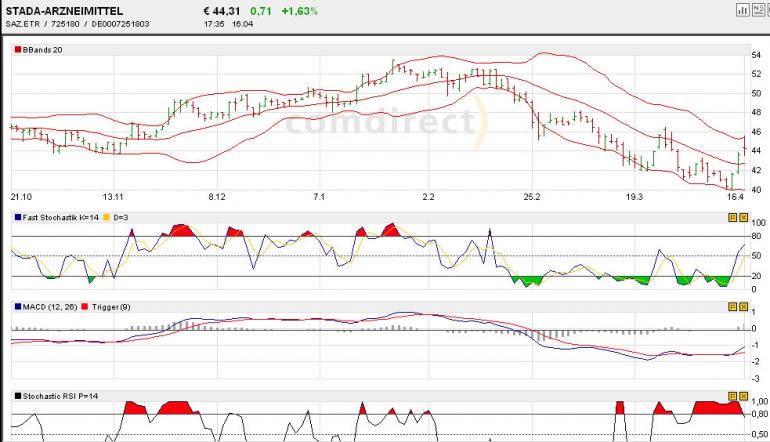Close the Fast Stochastik indicator panel
Viewport: 770px width, 442px height.
[743, 217]
